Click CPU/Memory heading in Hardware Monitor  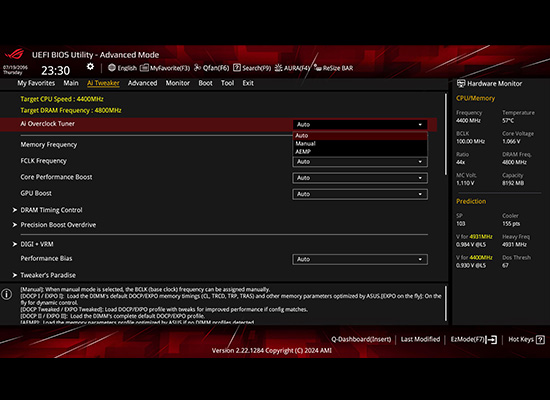tap(475, 98)
